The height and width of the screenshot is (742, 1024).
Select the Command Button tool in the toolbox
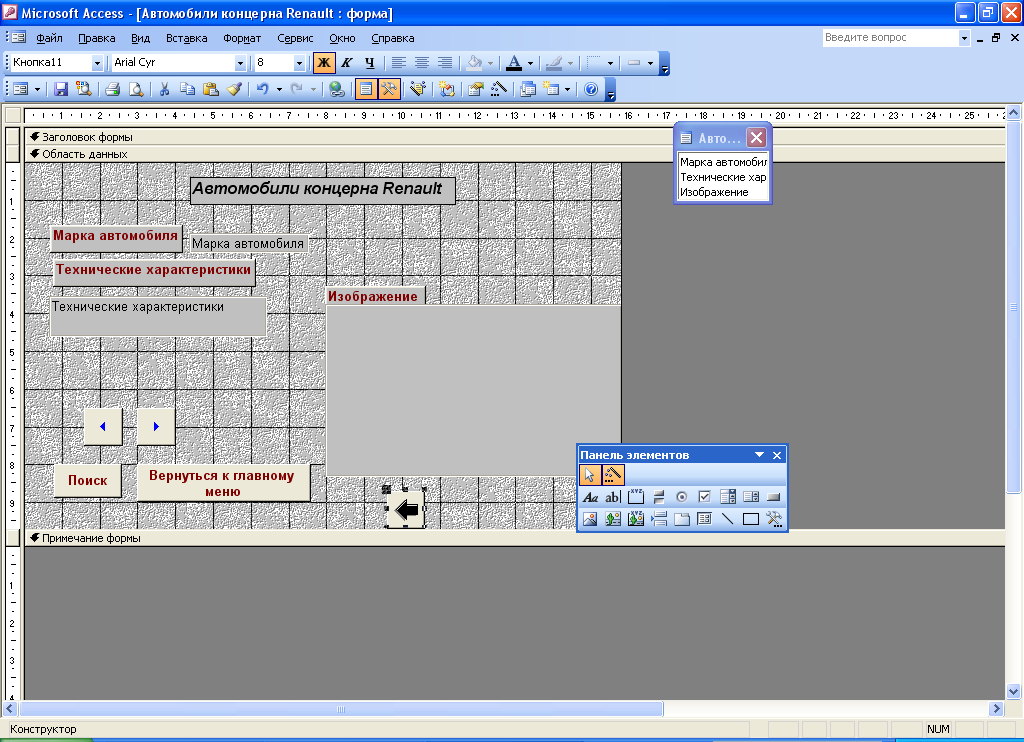[774, 497]
